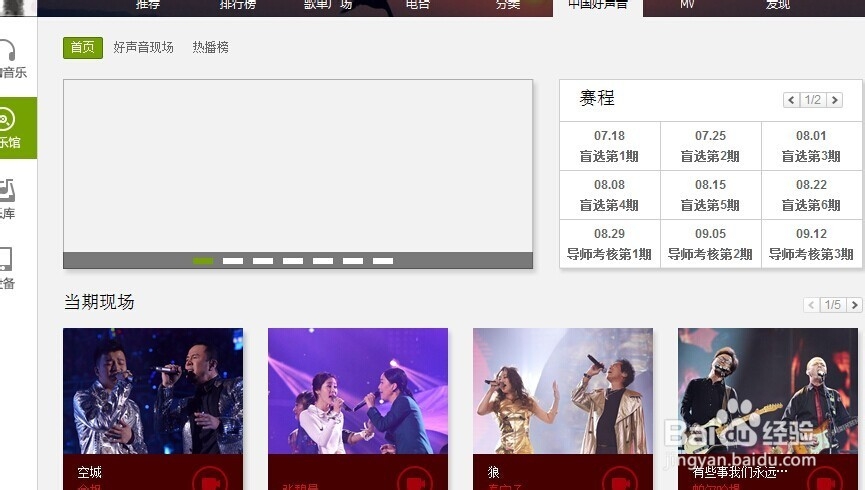Open 狼 performance thumbnail
The image size is (865, 490).
tap(563, 391)
